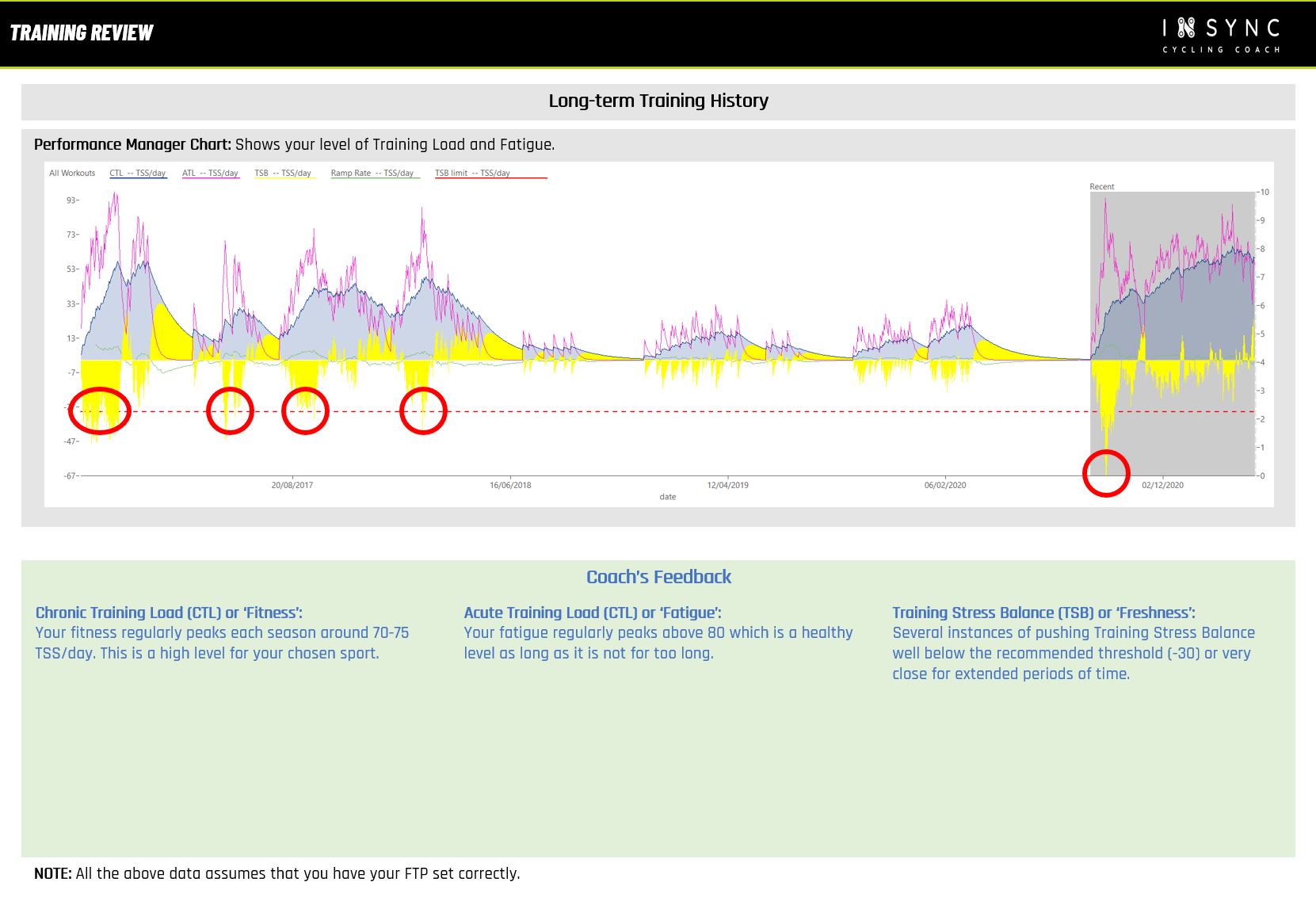Click the 2 value on right axis
Image resolution: width=1316 pixels, height=901 pixels.
tap(1263, 419)
